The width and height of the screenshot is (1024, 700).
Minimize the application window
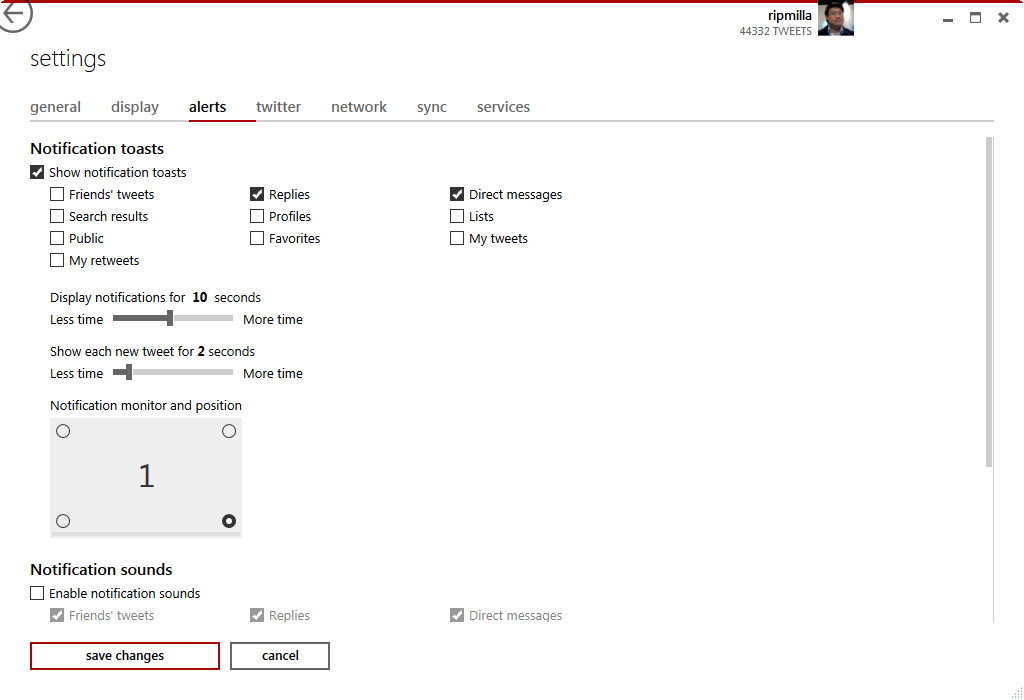(948, 18)
